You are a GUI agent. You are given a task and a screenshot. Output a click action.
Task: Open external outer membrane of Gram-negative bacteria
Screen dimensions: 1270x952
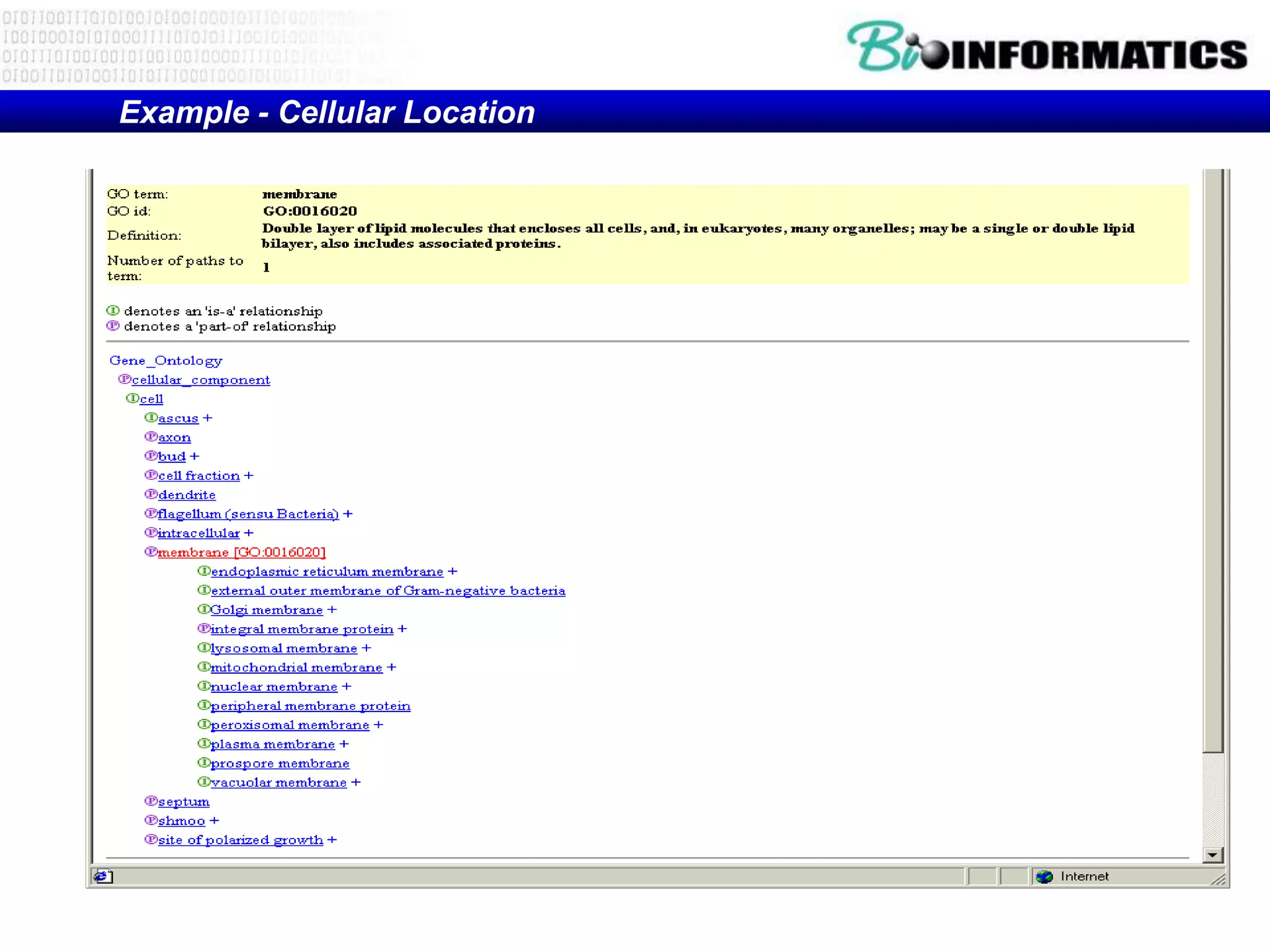tap(388, 591)
